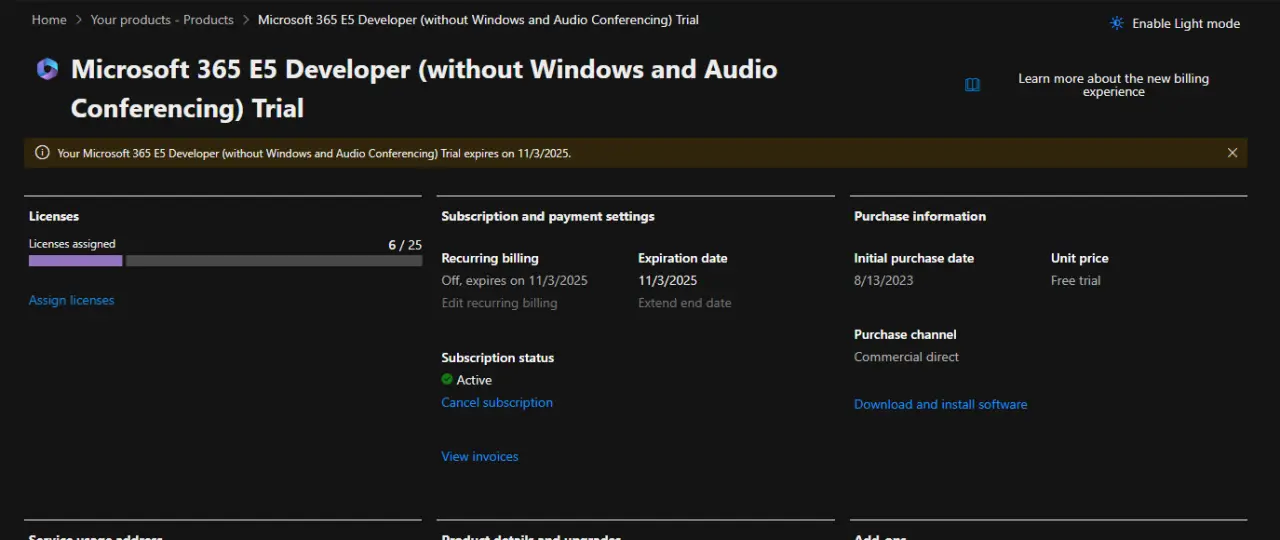Go to Home breadcrumb

click(x=49, y=20)
